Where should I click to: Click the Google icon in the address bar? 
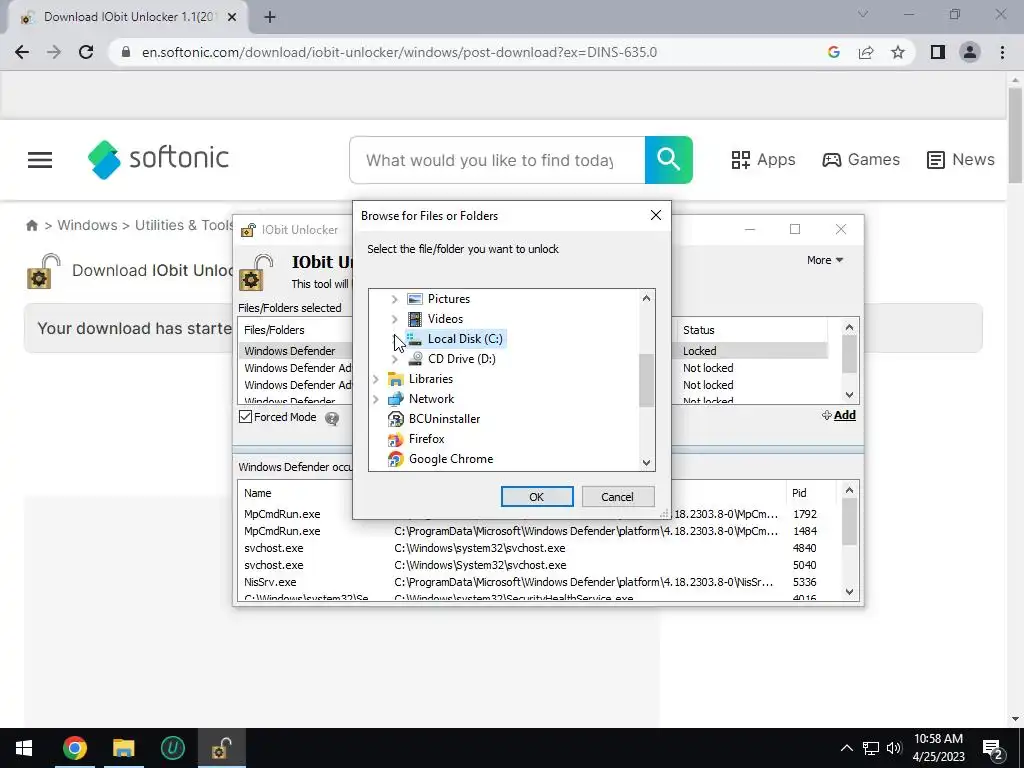833,52
